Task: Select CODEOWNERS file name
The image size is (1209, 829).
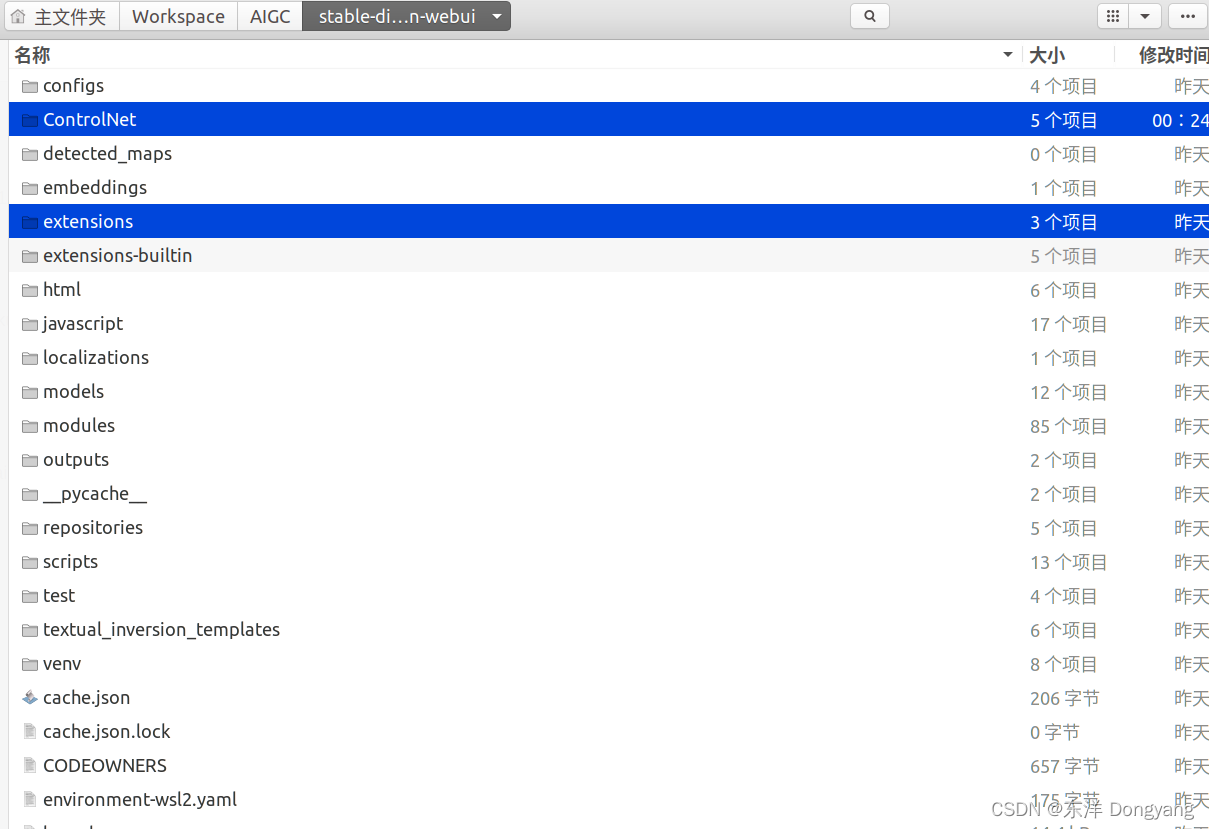Action: 105,766
